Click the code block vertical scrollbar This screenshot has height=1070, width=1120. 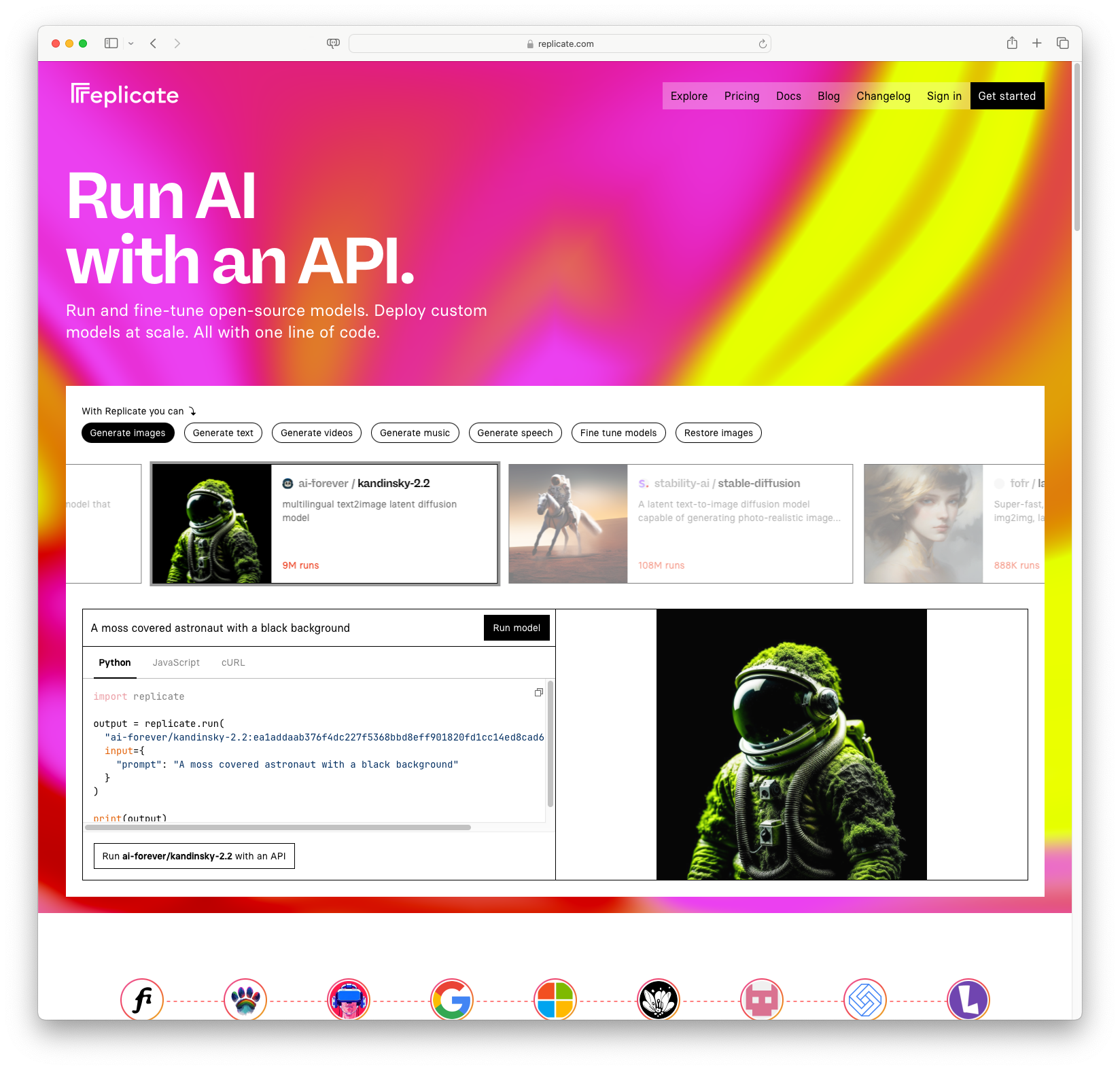pos(550,744)
